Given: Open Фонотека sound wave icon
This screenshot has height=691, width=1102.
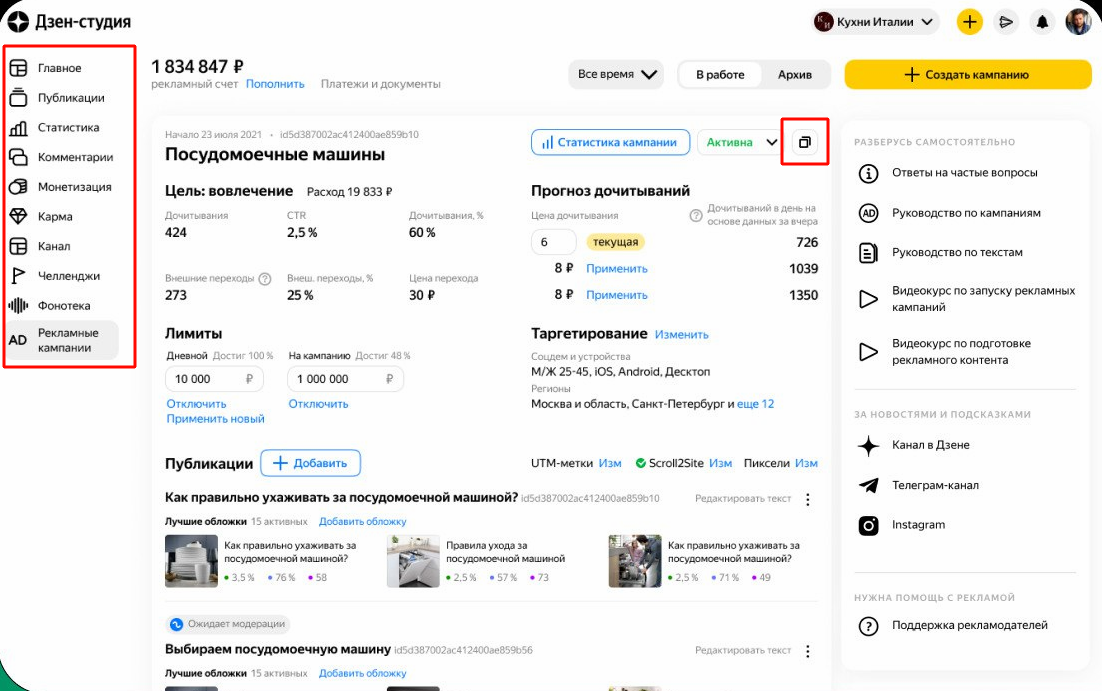Looking at the screenshot, I should click(x=18, y=306).
